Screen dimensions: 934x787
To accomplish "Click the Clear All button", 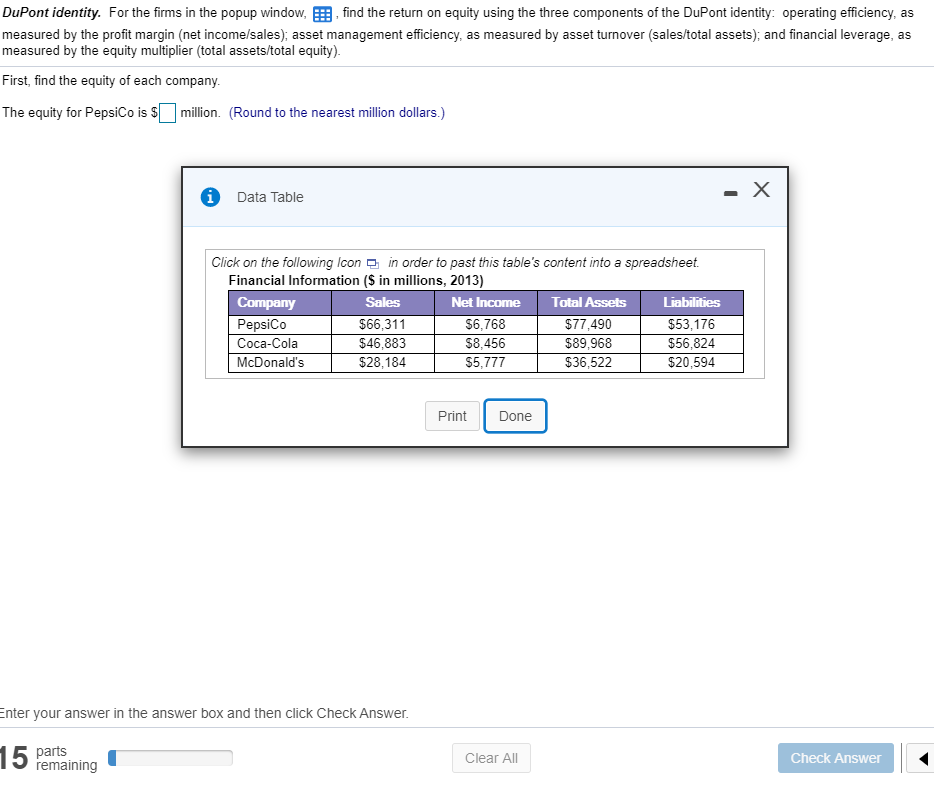I will click(x=491, y=758).
